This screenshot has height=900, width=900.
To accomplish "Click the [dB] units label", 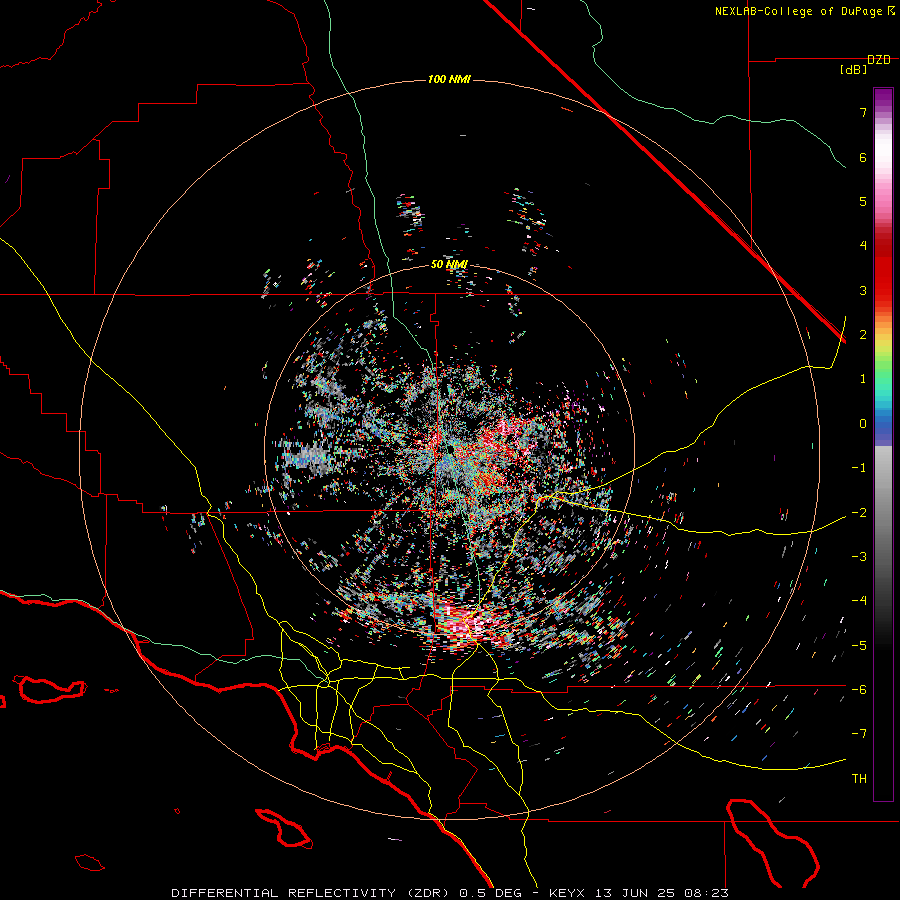I will (853, 70).
